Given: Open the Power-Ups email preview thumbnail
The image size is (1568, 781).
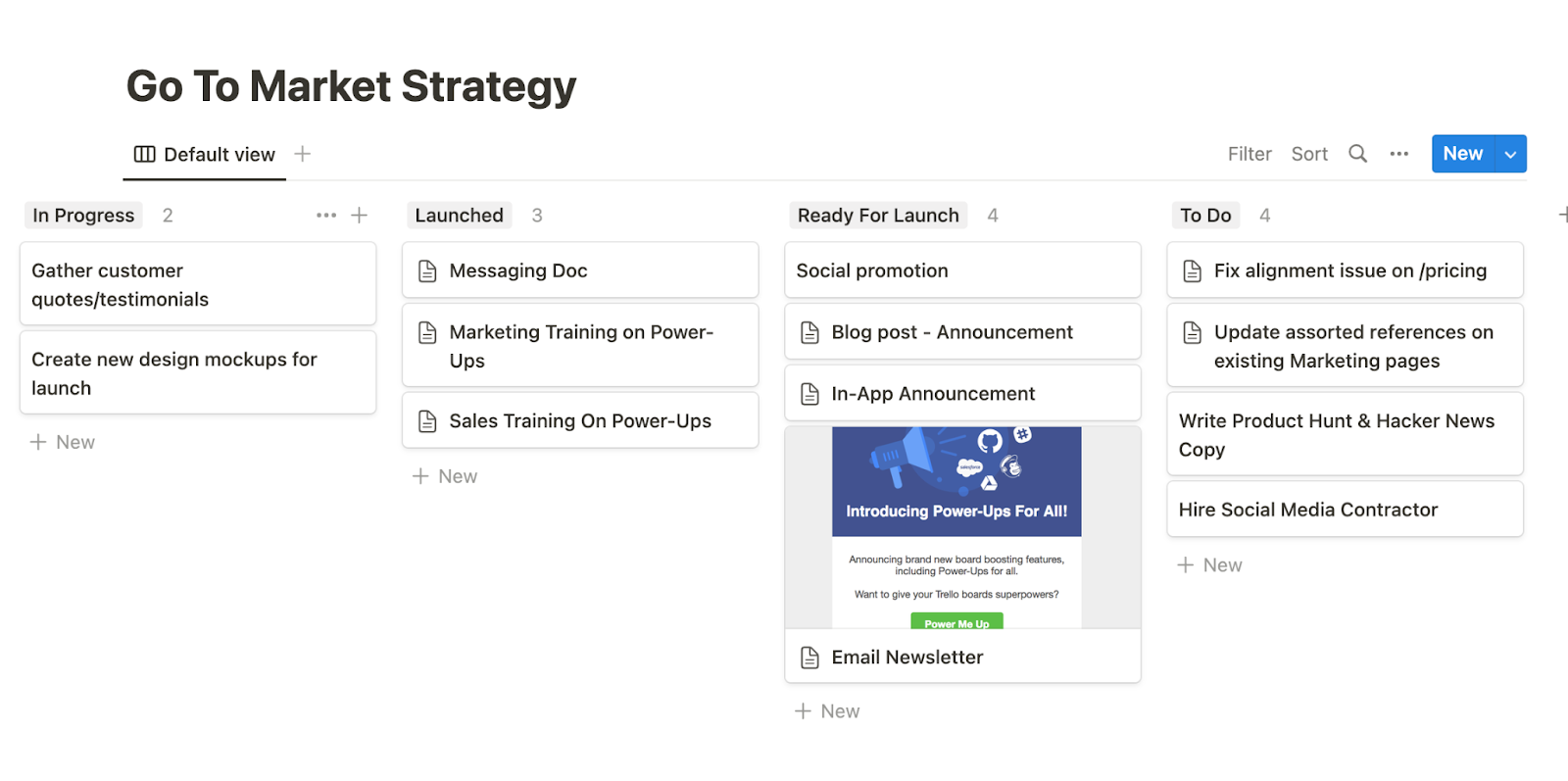Looking at the screenshot, I should (956, 527).
